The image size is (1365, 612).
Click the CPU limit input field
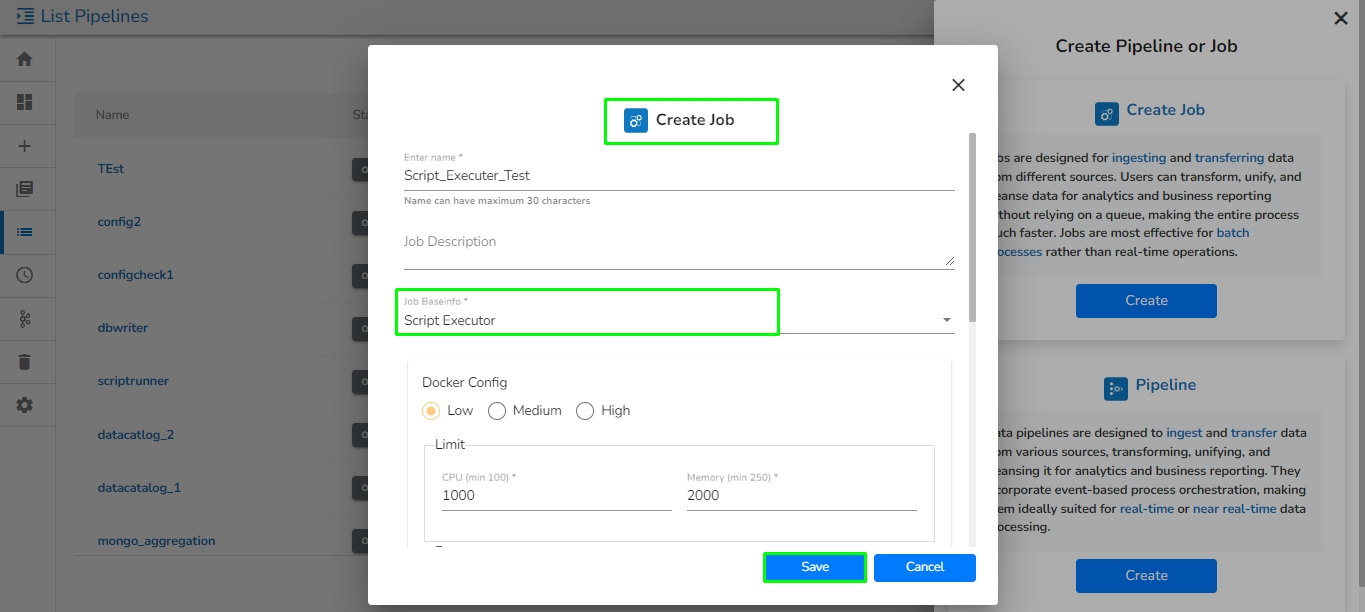556,496
